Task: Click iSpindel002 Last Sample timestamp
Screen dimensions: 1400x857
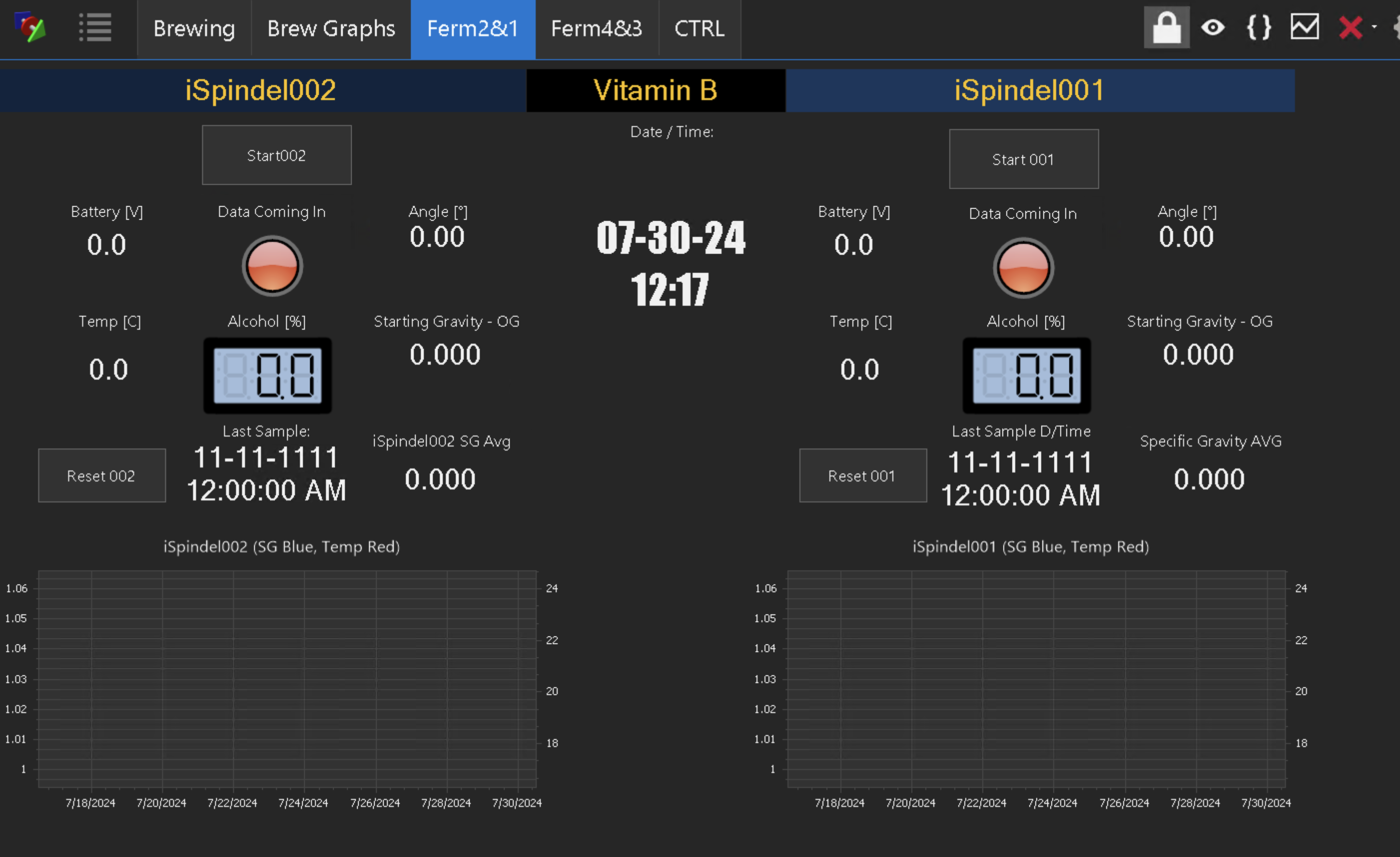Action: point(266,473)
